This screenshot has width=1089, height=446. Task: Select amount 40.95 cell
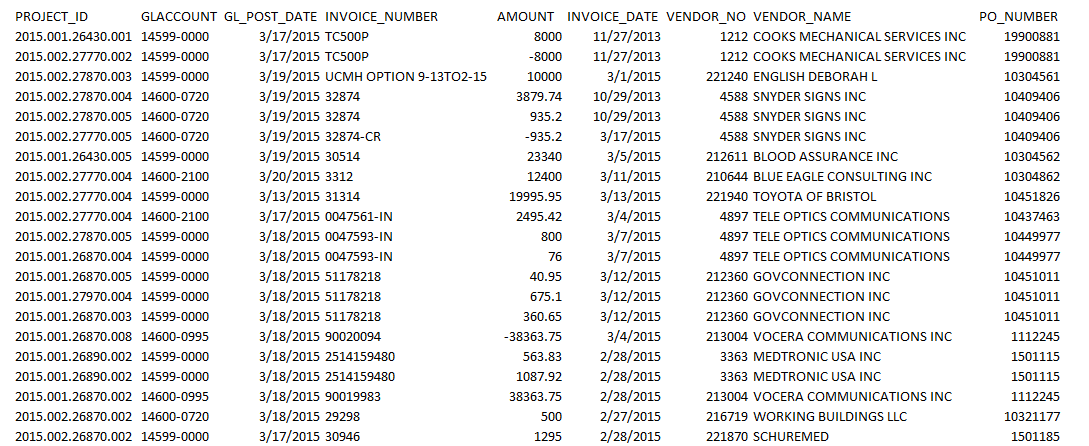[545, 276]
